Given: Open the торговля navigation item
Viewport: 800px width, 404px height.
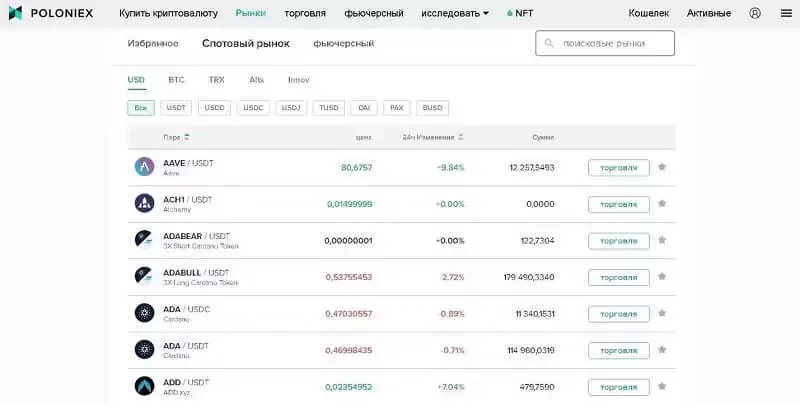Looking at the screenshot, I should pyautogui.click(x=305, y=13).
